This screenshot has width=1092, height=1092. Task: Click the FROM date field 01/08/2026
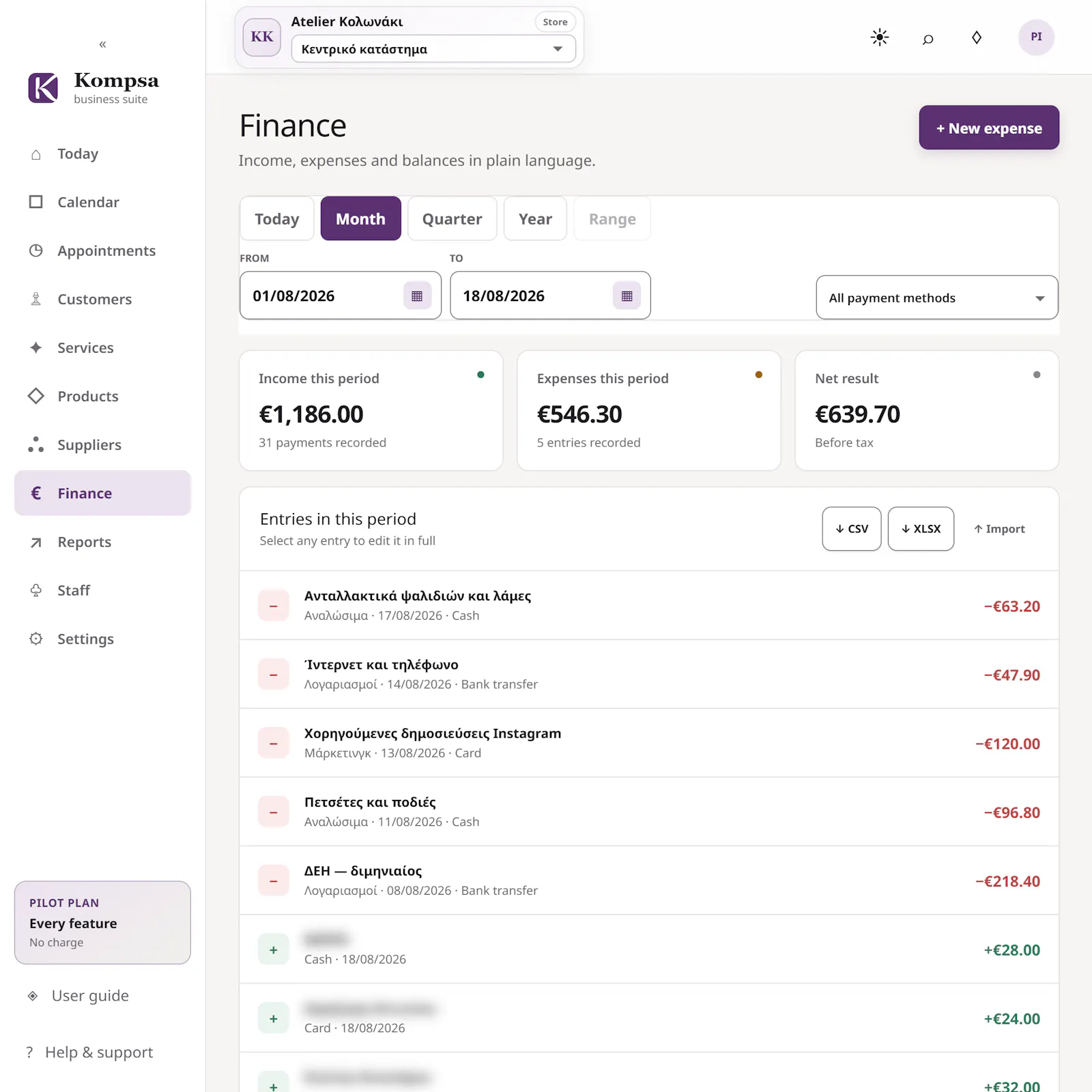tap(341, 296)
